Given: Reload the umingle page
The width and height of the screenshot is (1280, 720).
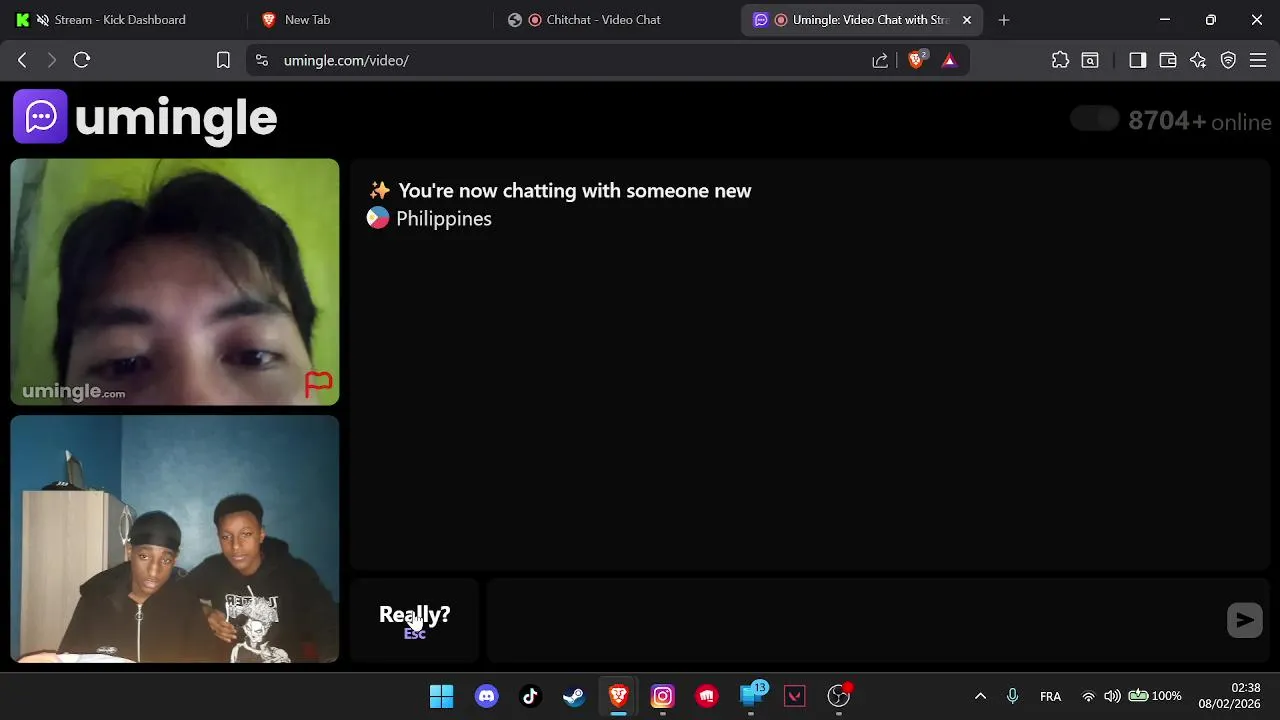Looking at the screenshot, I should (82, 60).
